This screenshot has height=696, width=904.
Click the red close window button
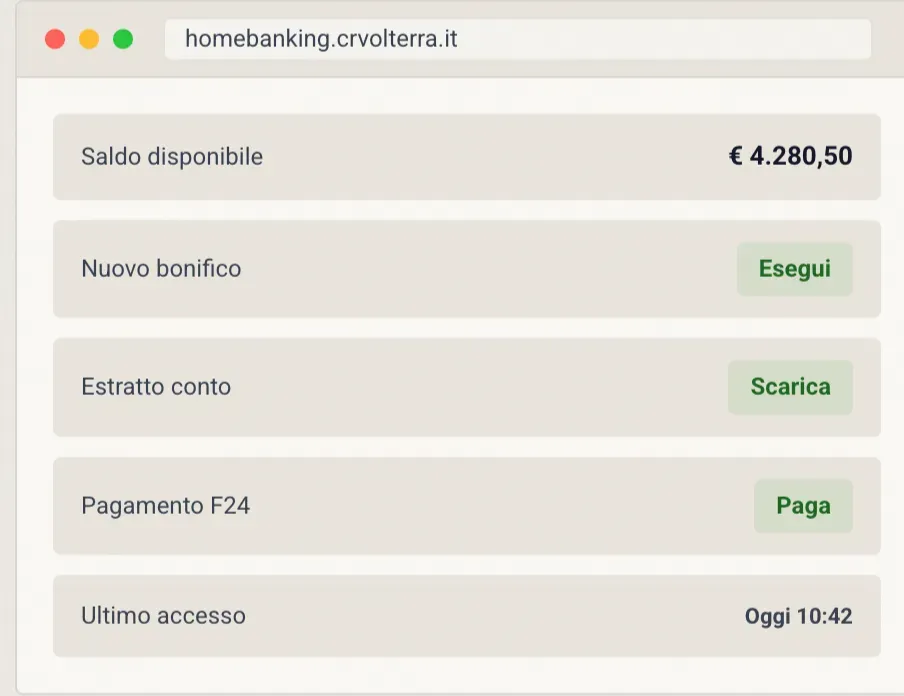click(55, 39)
